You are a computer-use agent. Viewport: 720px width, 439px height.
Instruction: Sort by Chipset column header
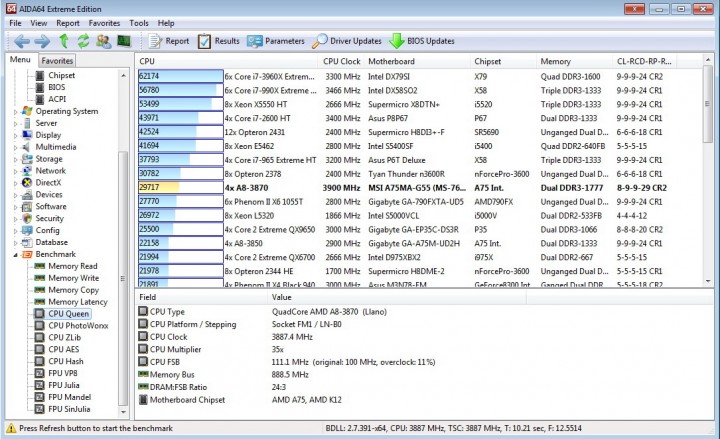tap(503, 61)
